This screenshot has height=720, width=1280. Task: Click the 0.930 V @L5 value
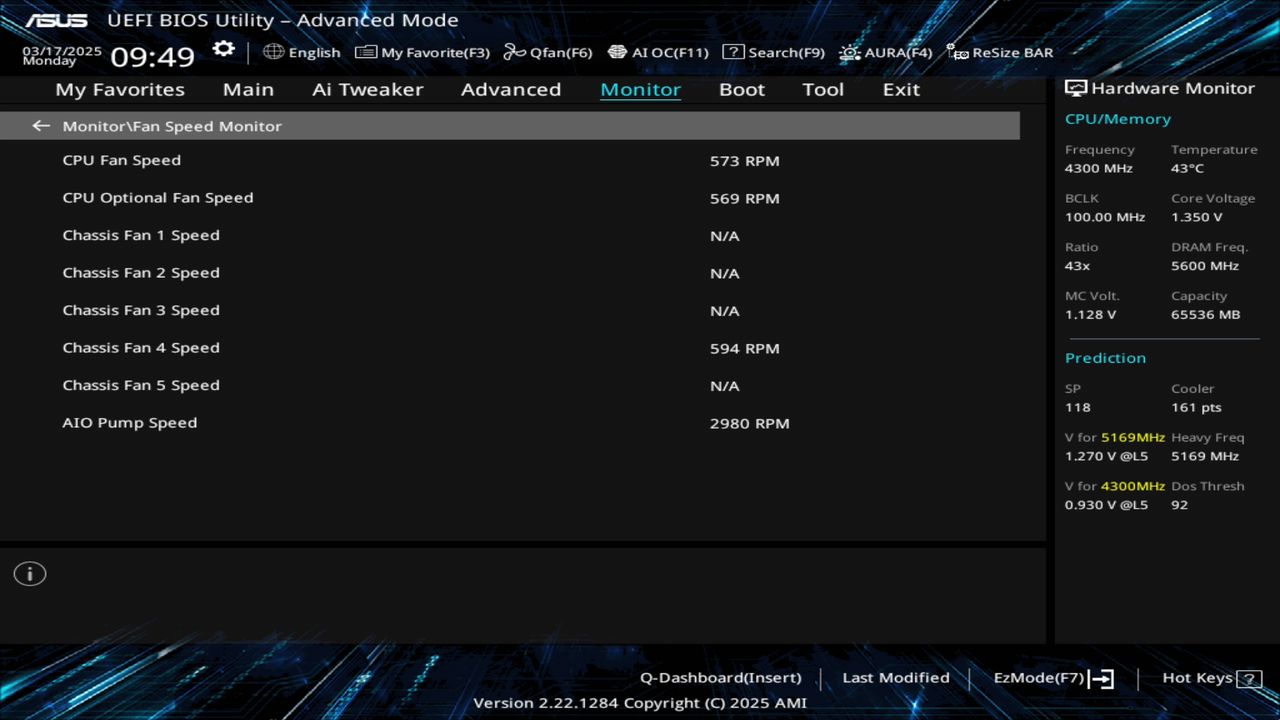pyautogui.click(x=1106, y=505)
